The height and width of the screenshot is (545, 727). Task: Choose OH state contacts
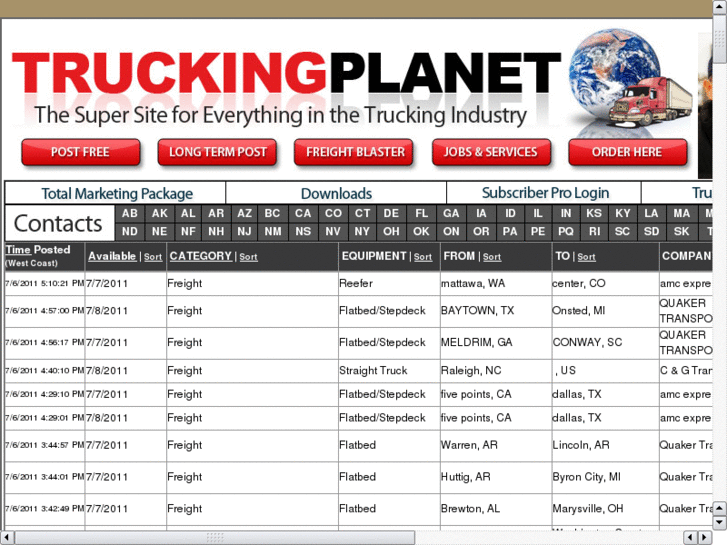pos(391,231)
